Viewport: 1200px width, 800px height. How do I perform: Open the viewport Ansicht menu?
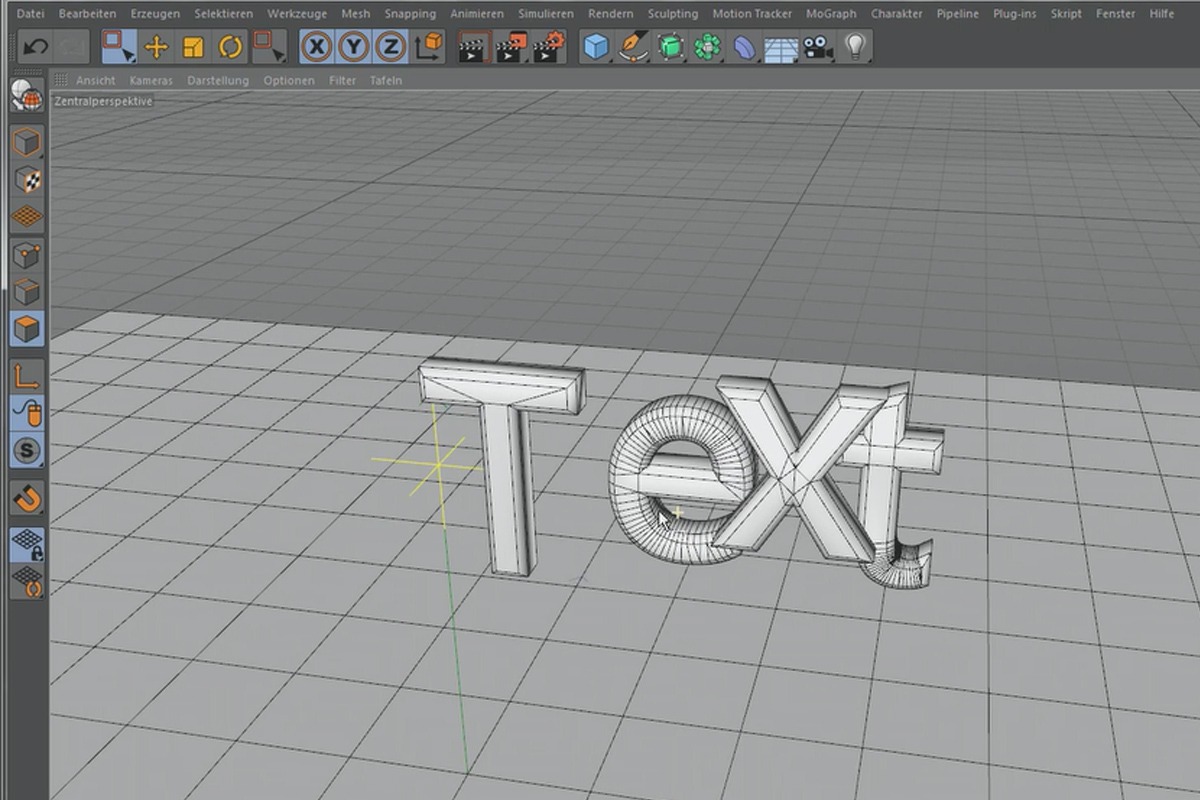[x=96, y=80]
